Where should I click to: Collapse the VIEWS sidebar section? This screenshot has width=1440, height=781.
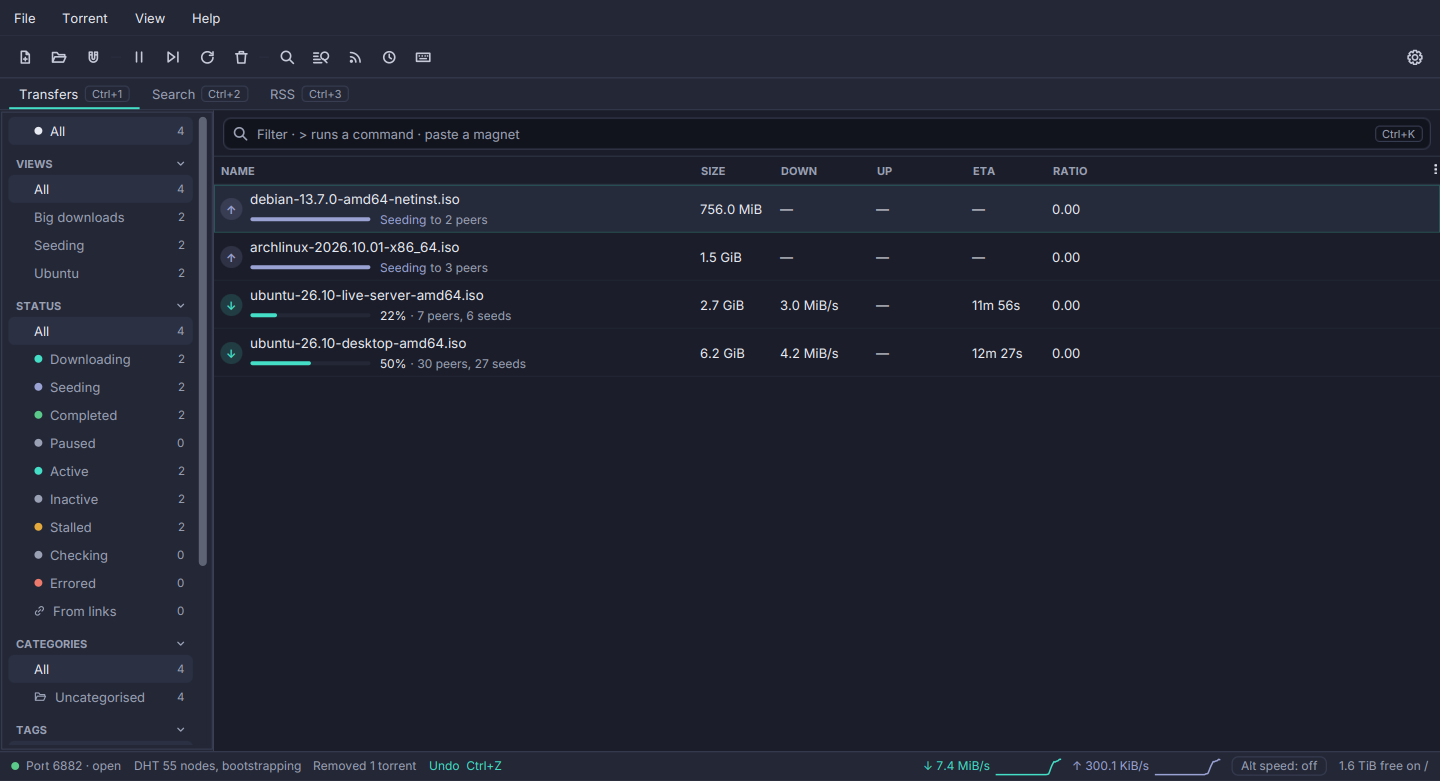click(x=181, y=164)
